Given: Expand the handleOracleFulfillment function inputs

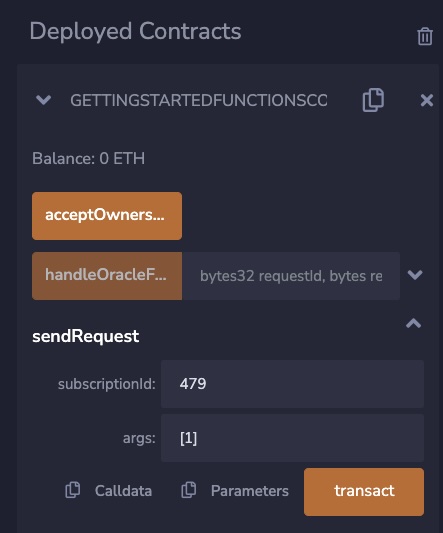Looking at the screenshot, I should (415, 275).
